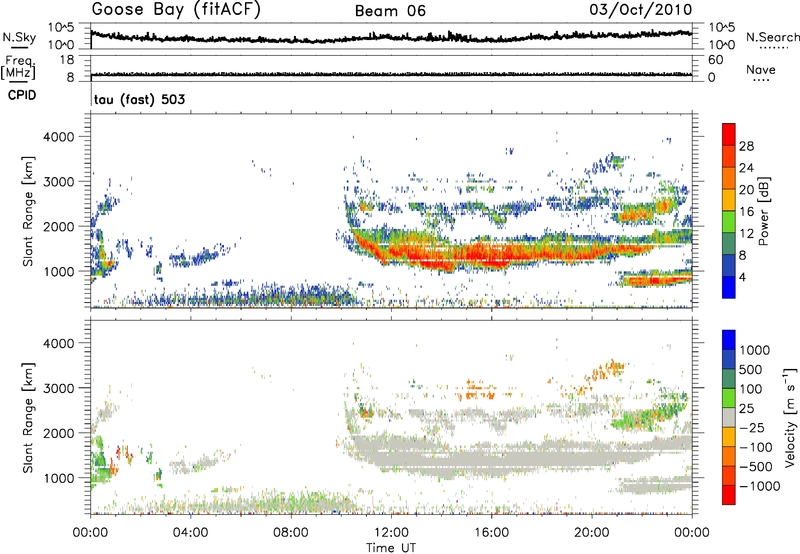The image size is (800, 554).
Task: Click the "N.Sky" legend label
Action: pos(19,37)
